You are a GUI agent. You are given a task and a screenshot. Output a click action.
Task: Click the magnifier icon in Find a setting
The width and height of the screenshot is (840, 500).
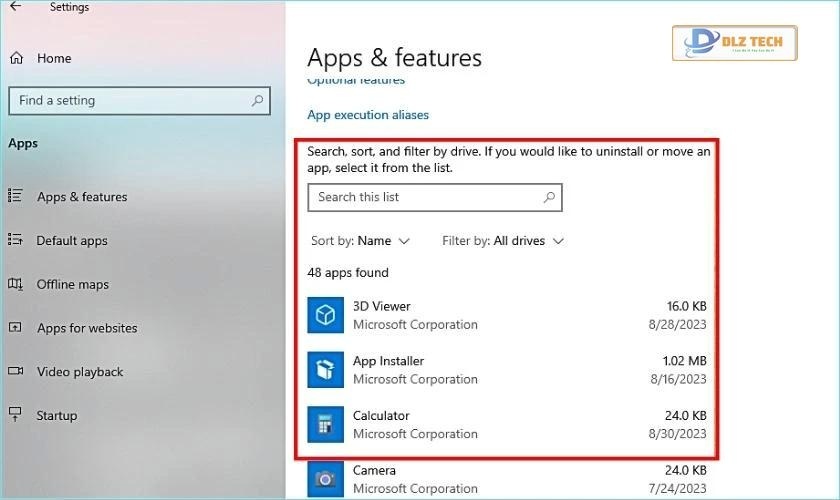coord(258,101)
